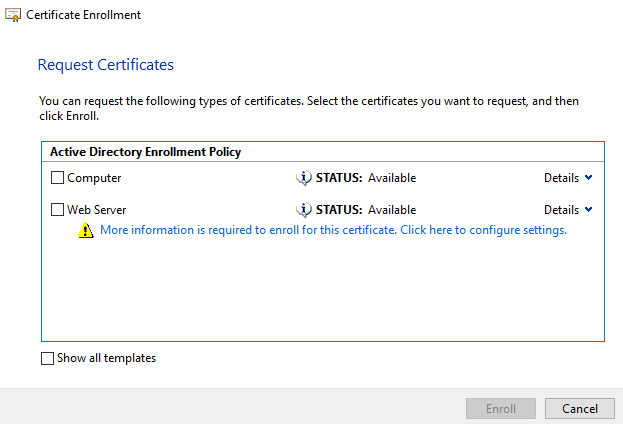Tick the Computer certificate checkbox
The height and width of the screenshot is (424, 623).
(x=57, y=178)
